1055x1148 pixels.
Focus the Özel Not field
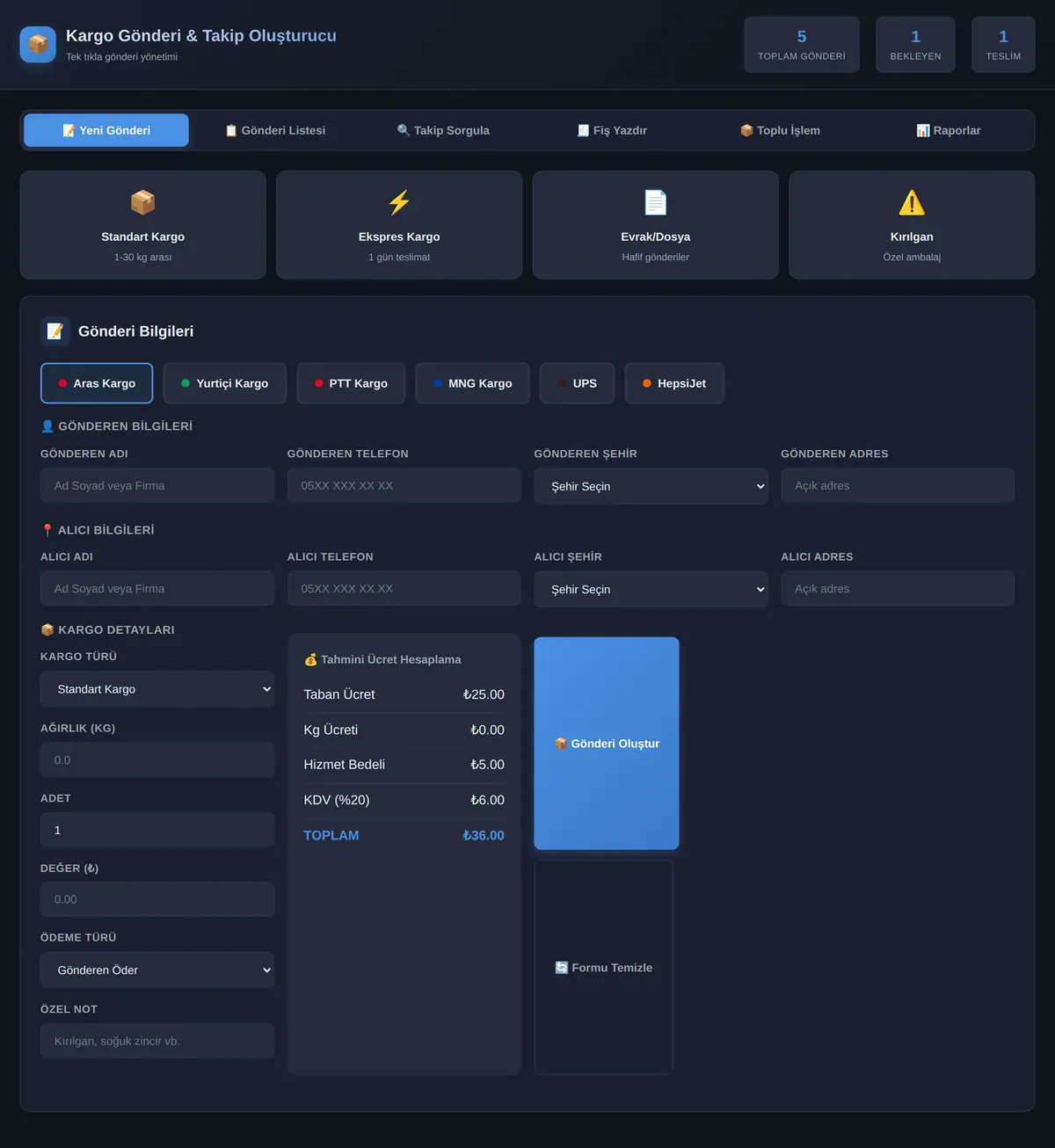(157, 1041)
